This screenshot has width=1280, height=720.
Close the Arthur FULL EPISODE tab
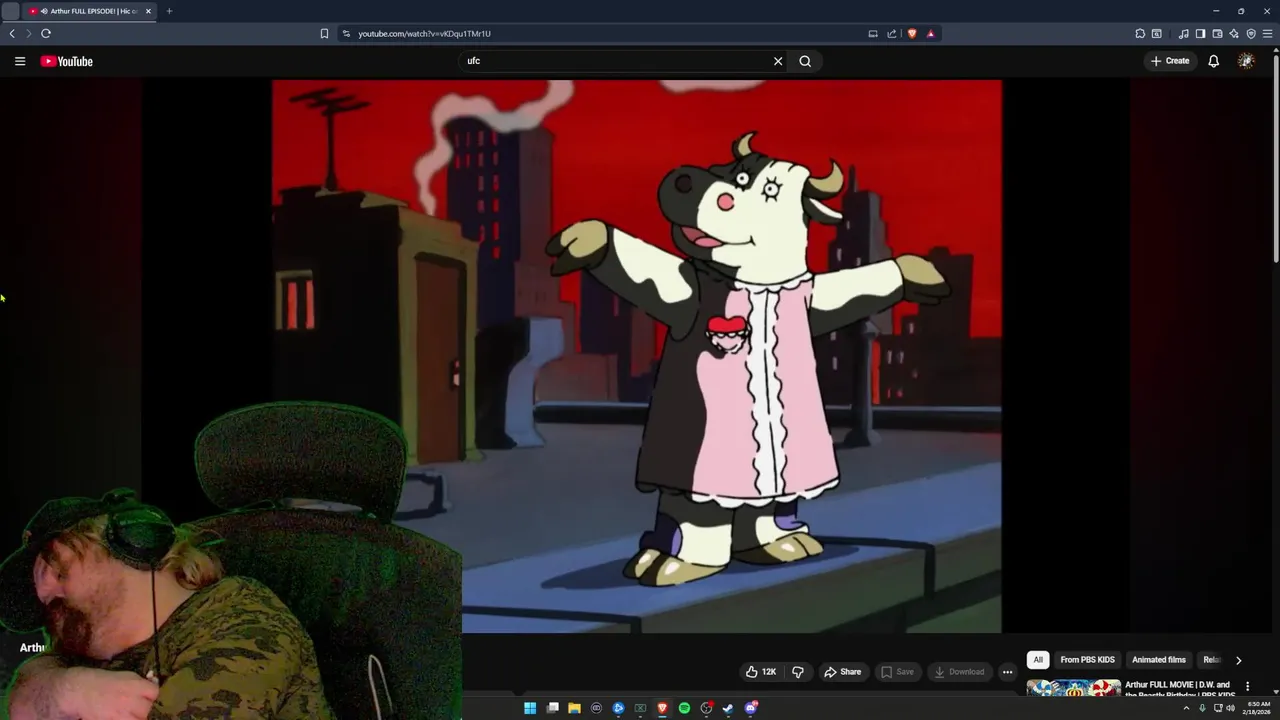[148, 11]
